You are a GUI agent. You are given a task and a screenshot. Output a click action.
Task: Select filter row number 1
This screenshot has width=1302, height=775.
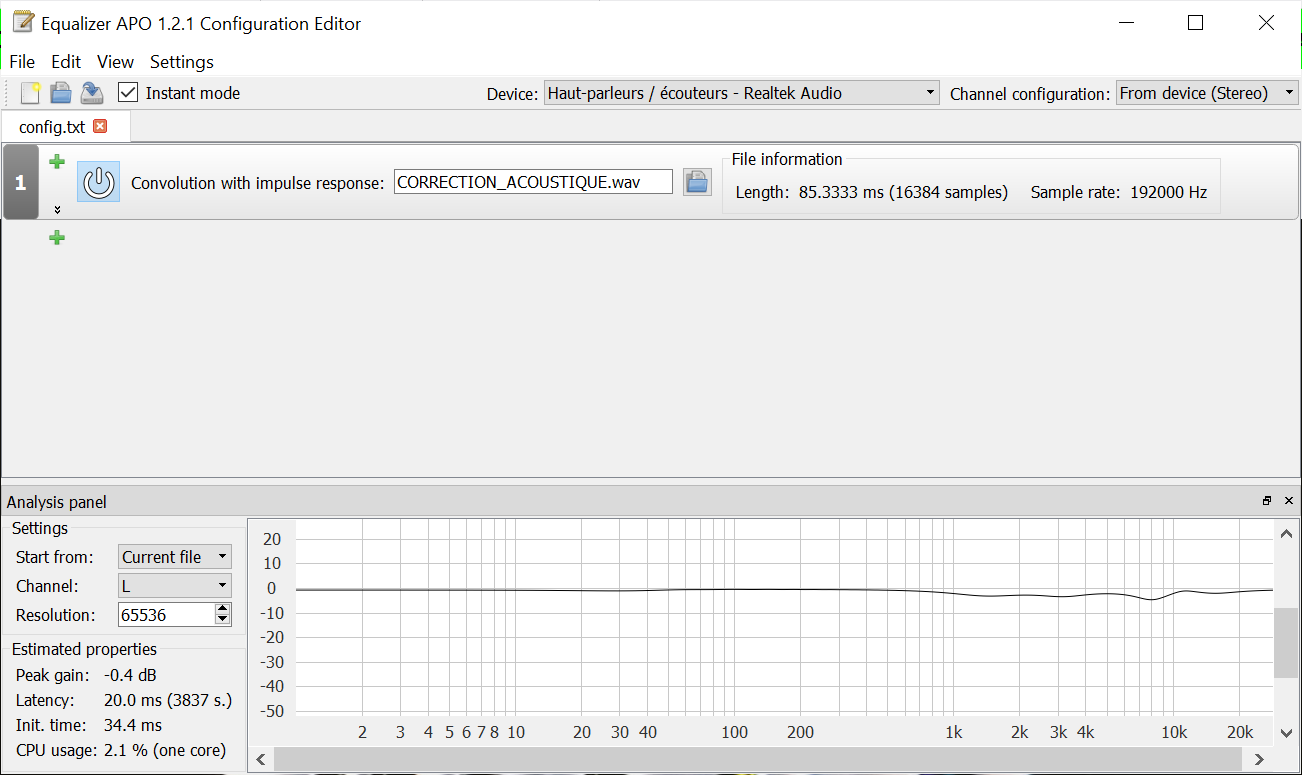tap(21, 182)
